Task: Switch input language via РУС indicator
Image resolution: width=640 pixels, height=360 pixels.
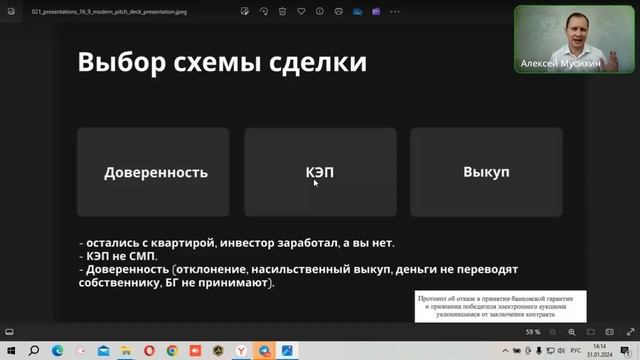Action: [576, 351]
